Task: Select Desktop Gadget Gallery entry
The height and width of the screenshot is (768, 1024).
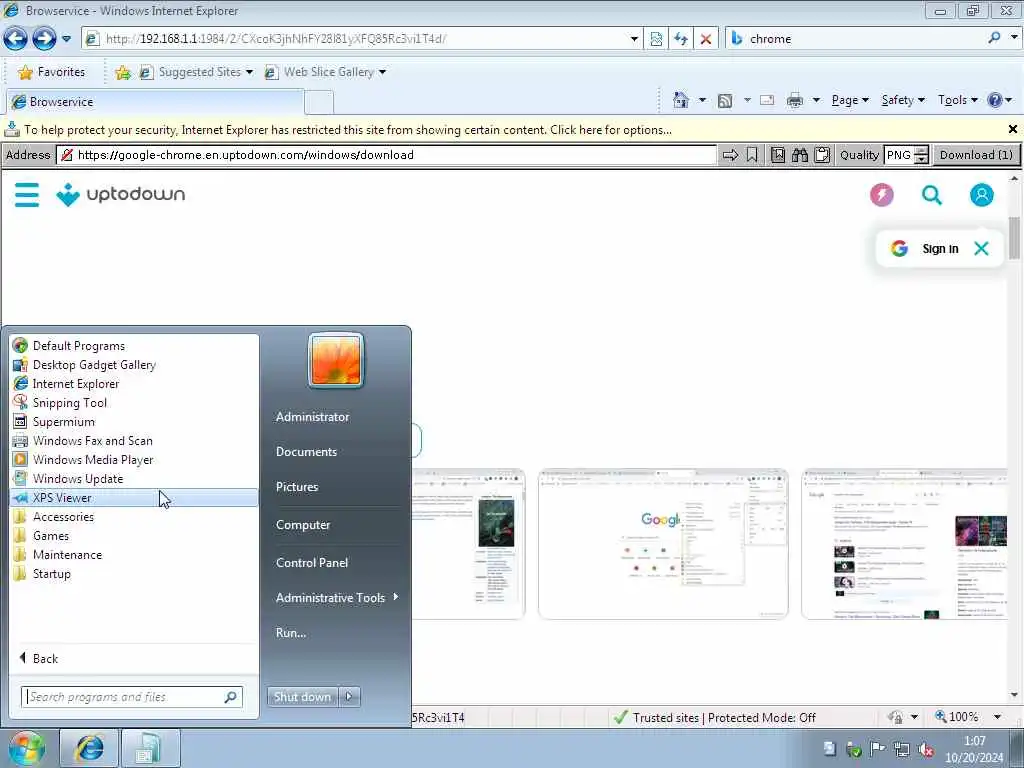Action: (x=134, y=365)
